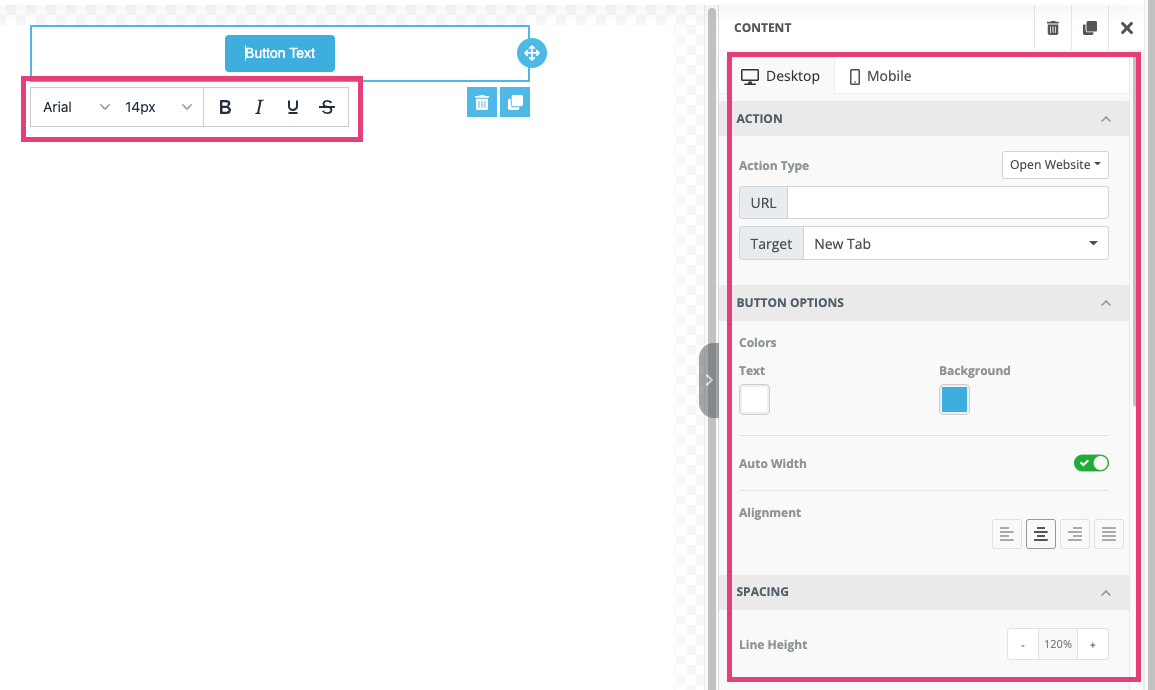Select right alignment for the button
1155x690 pixels.
click(x=1075, y=534)
